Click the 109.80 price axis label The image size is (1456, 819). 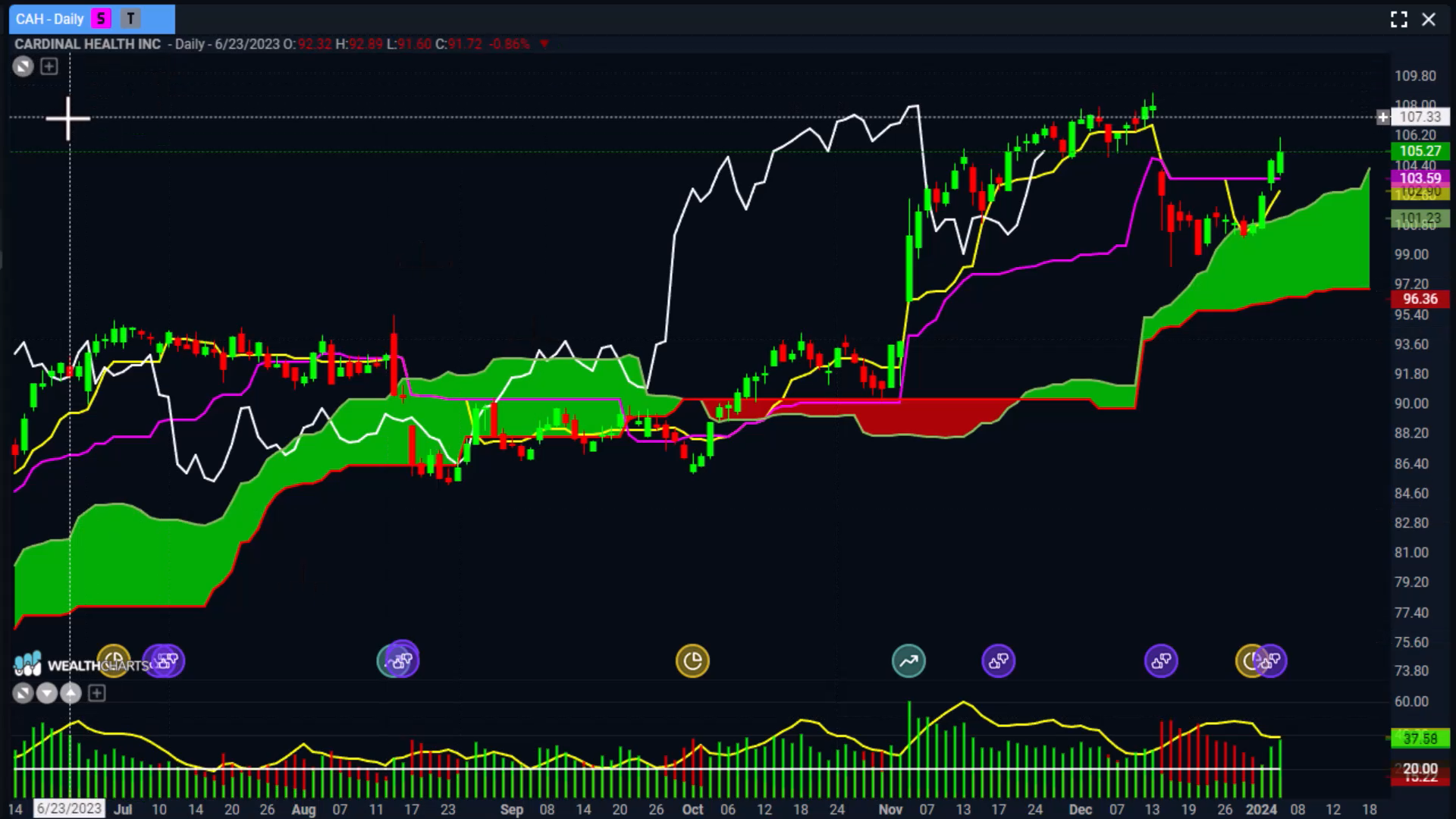pos(1415,76)
